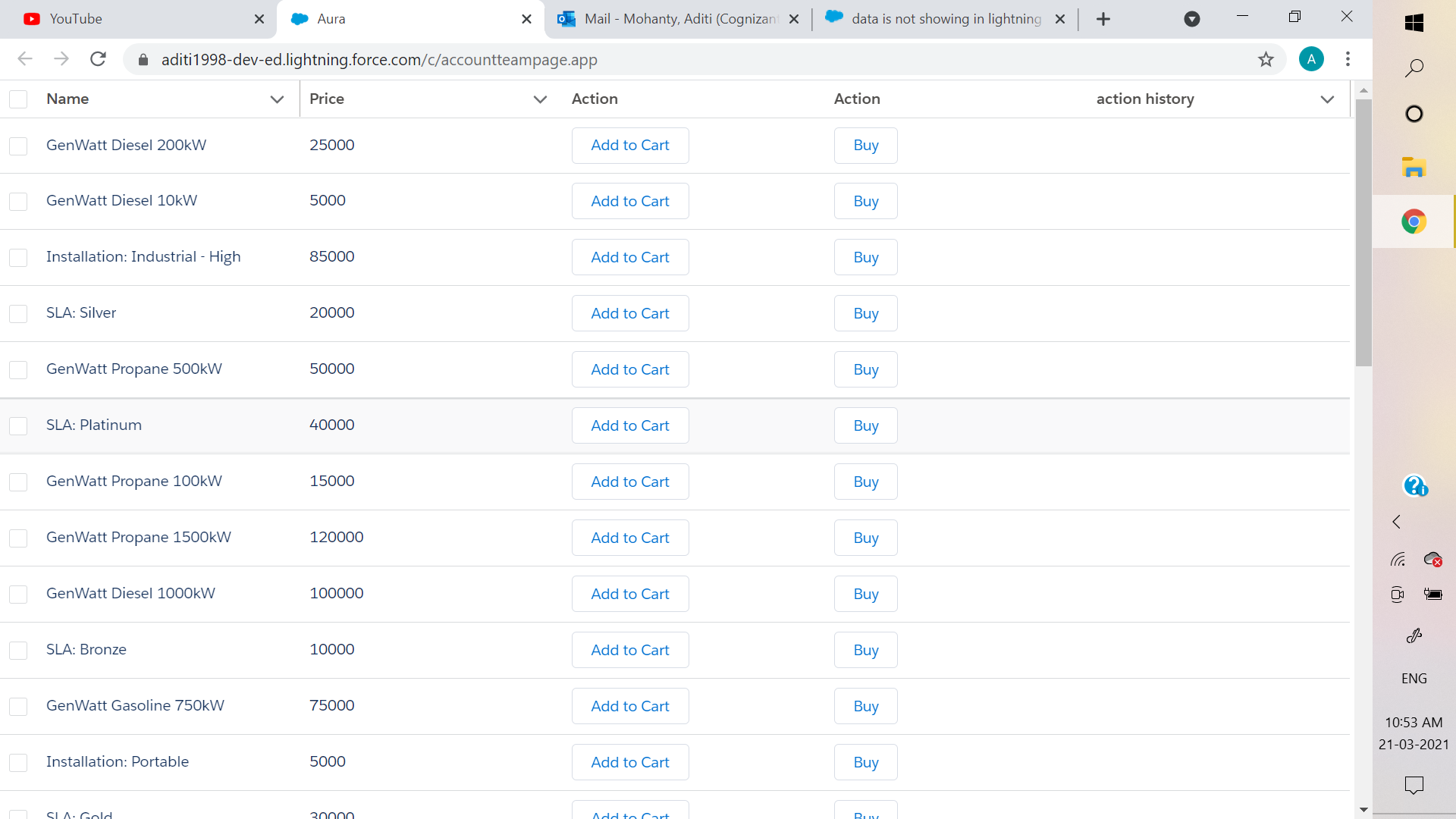Image resolution: width=1456 pixels, height=819 pixels.
Task: Check the select-all header checkbox
Action: tap(18, 99)
